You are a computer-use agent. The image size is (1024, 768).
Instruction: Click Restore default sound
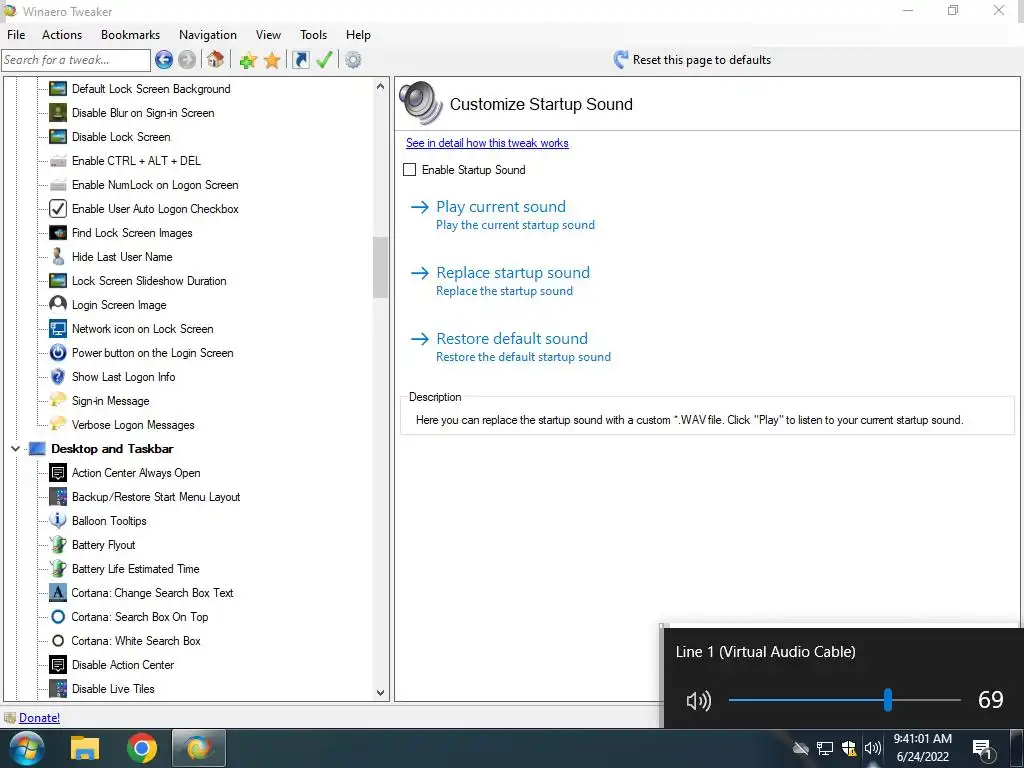coord(511,339)
